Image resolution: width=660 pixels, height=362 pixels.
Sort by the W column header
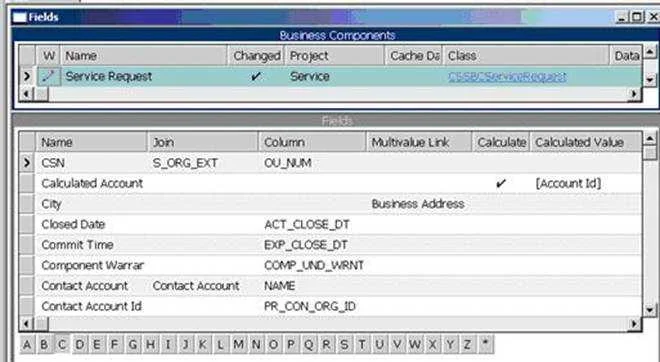click(49, 56)
